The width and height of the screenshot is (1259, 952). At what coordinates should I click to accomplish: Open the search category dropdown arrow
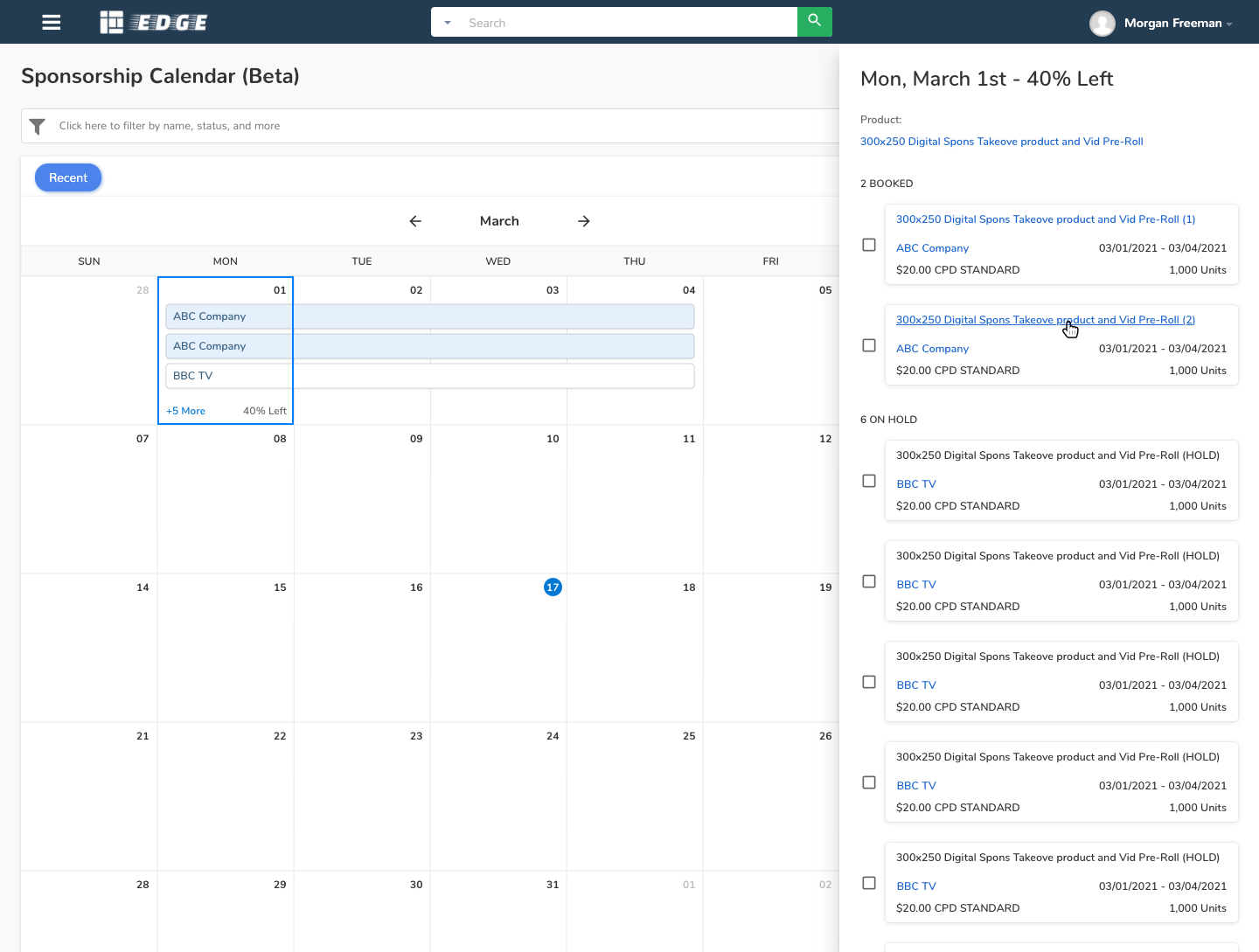click(x=448, y=23)
